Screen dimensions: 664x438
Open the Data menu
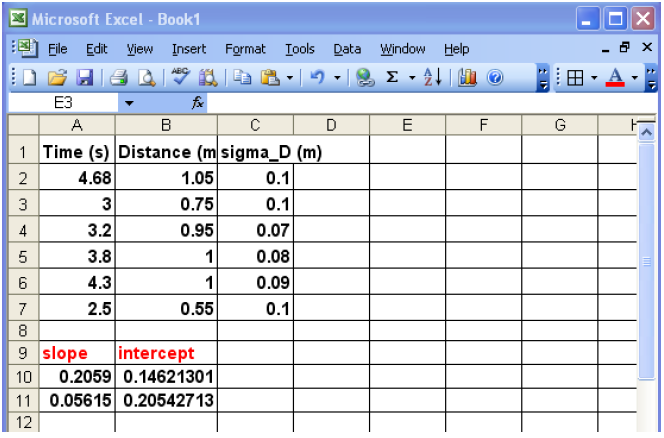coord(347,48)
